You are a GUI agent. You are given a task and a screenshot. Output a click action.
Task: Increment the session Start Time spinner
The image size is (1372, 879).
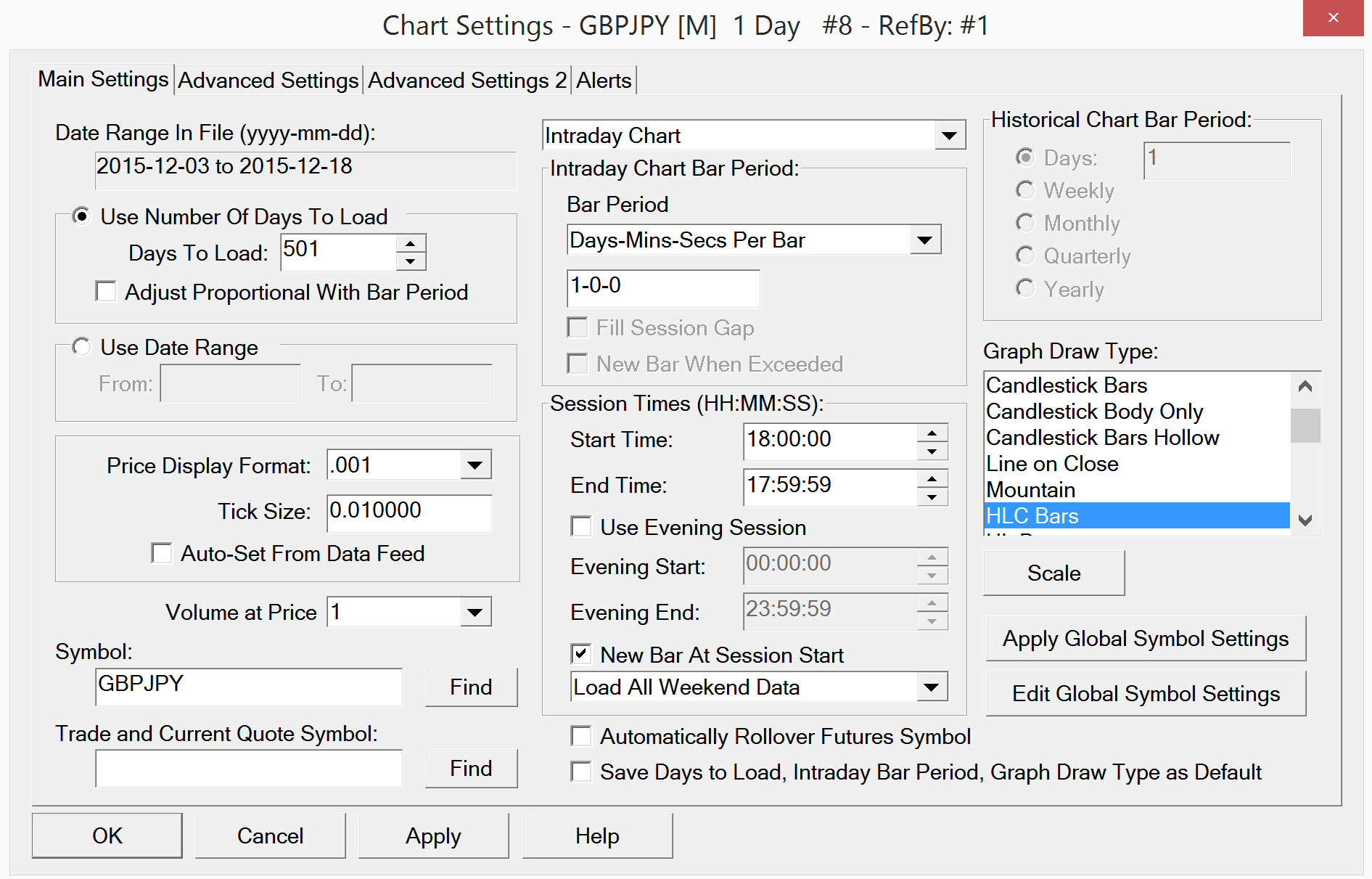[x=932, y=433]
